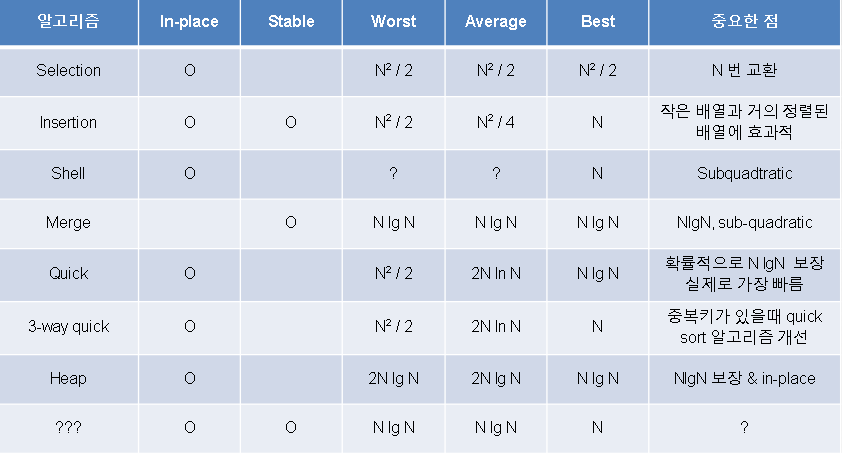
Task: Select the Worst column header
Action: [x=393, y=21]
